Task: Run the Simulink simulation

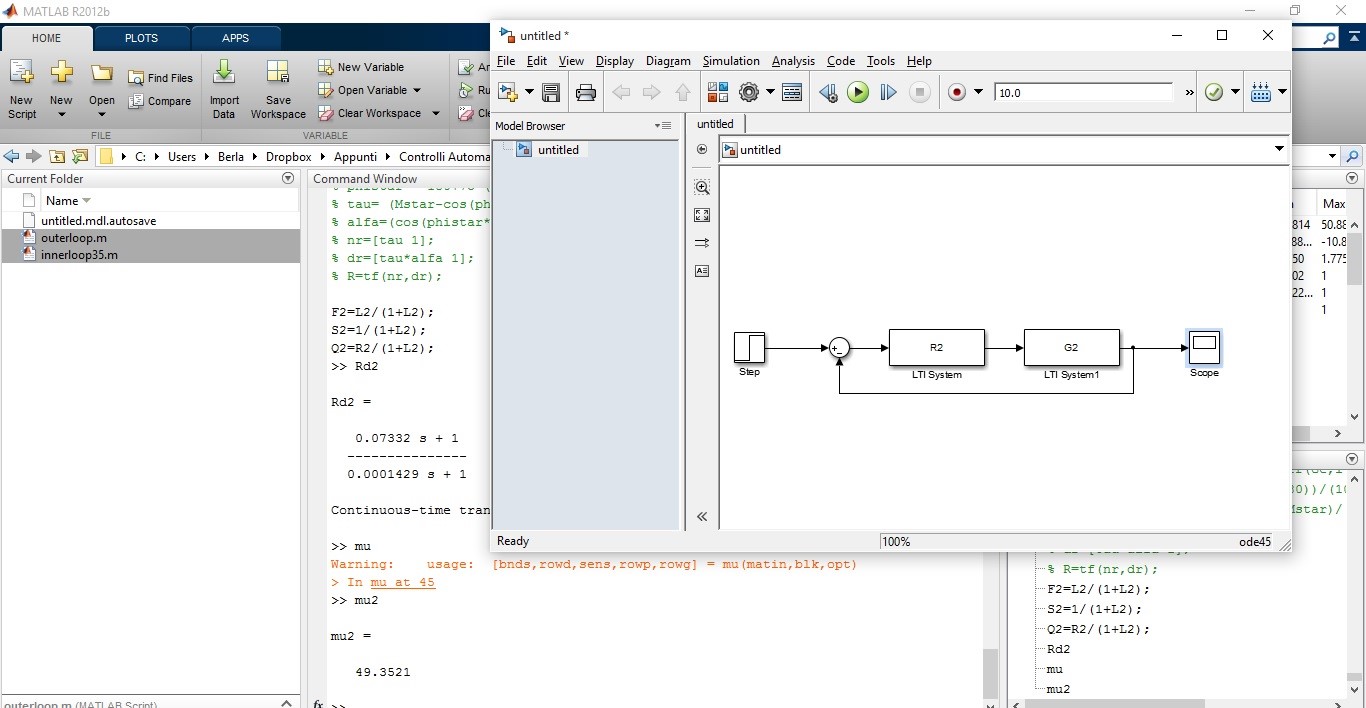Action: click(x=858, y=93)
